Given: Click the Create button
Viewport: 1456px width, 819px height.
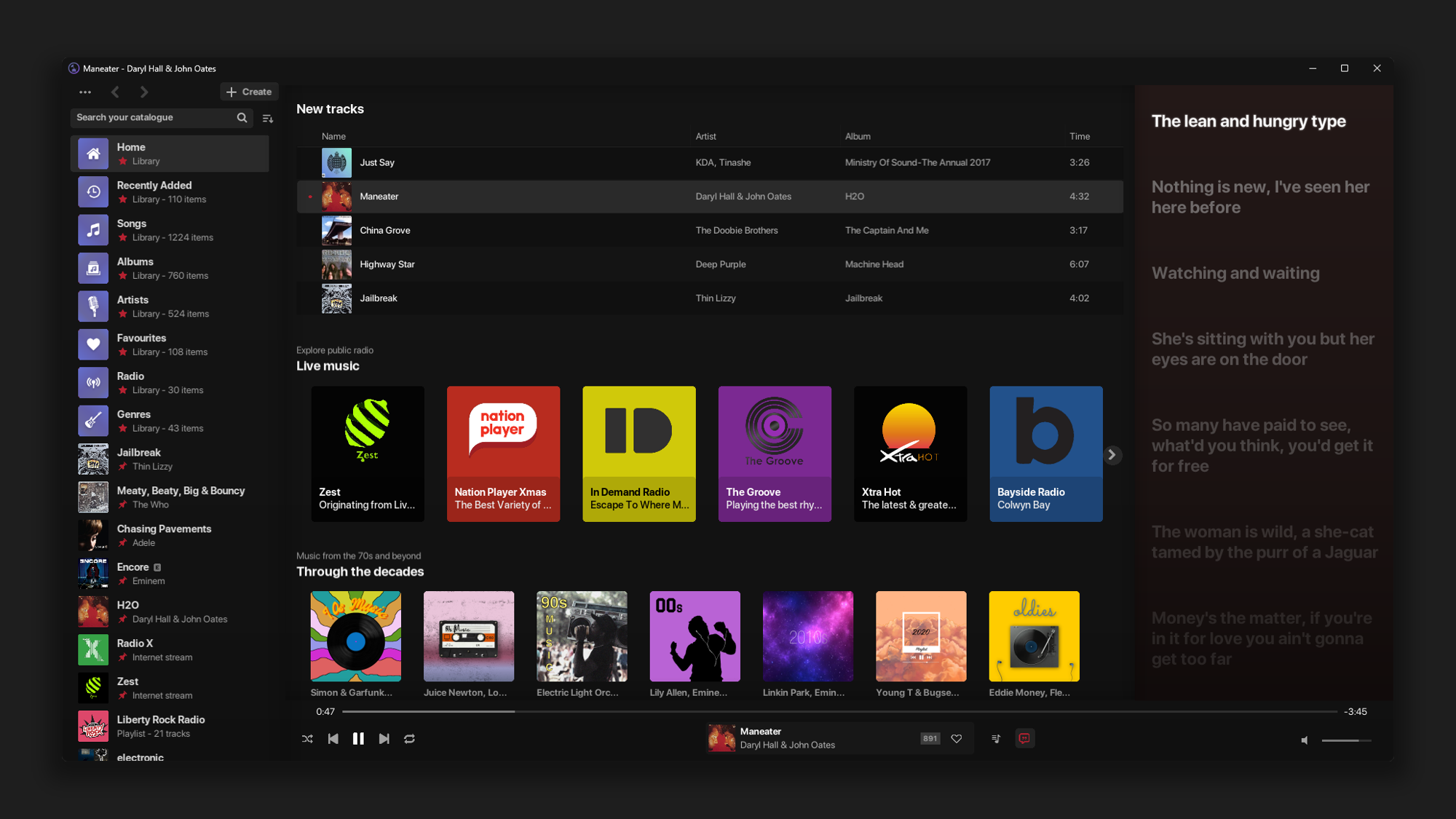Looking at the screenshot, I should click(249, 92).
